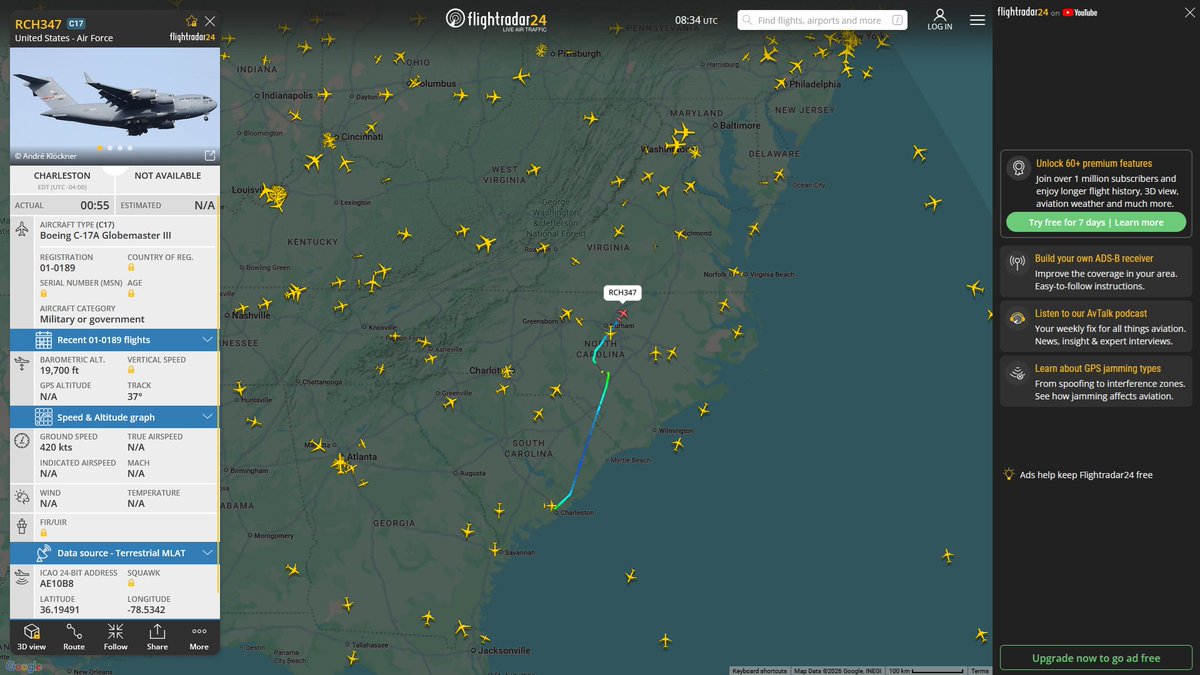Start the 7-day free trial
Image resolution: width=1200 pixels, height=675 pixels.
pyautogui.click(x=1095, y=221)
